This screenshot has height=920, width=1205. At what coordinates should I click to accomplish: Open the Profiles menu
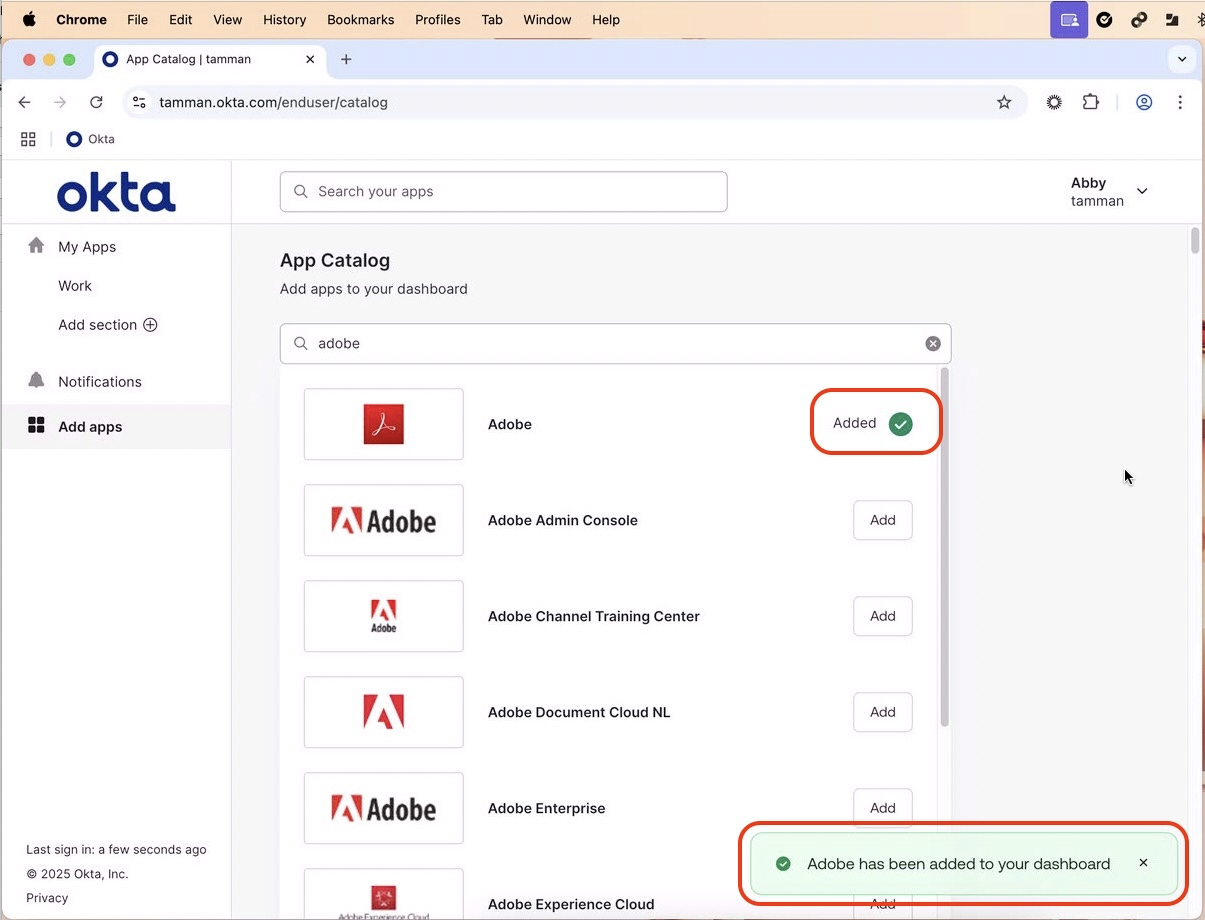[438, 19]
